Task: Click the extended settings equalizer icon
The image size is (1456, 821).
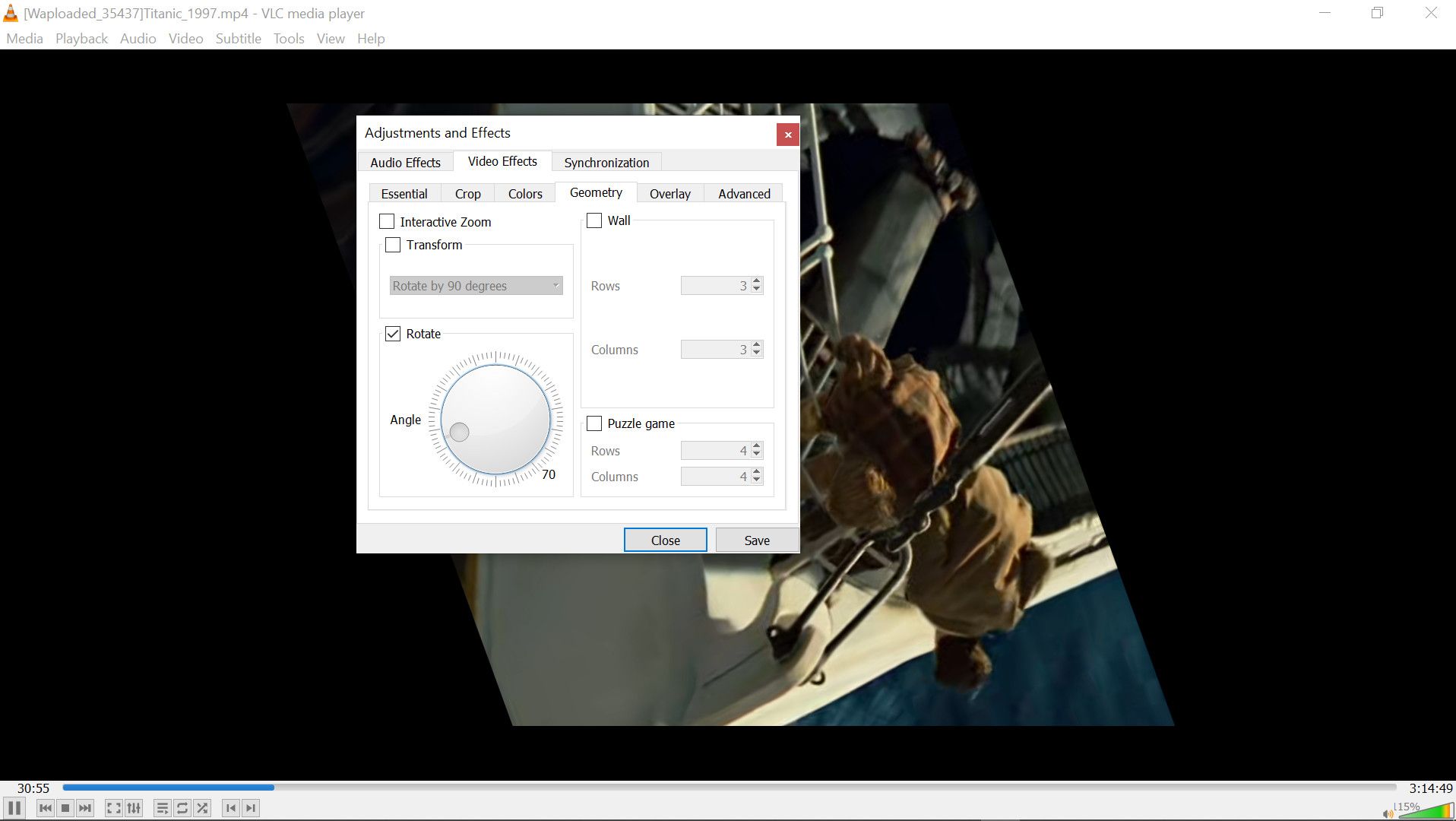Action: (x=134, y=808)
